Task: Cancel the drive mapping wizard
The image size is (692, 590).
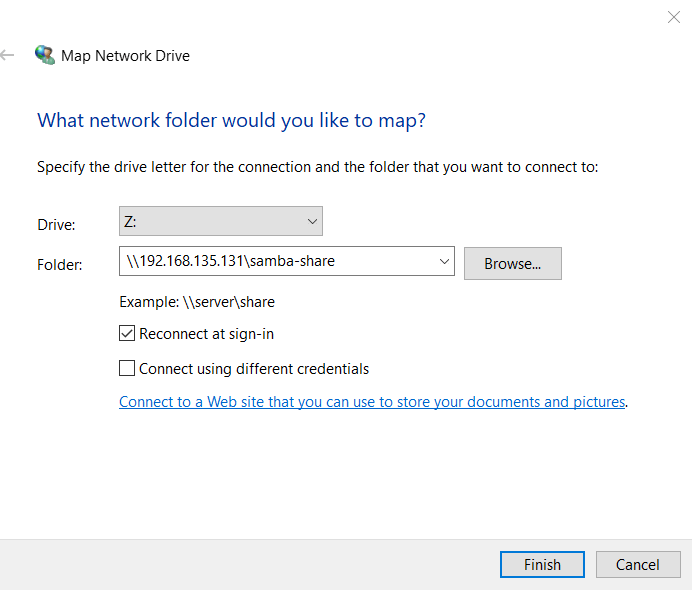Action: tap(638, 564)
